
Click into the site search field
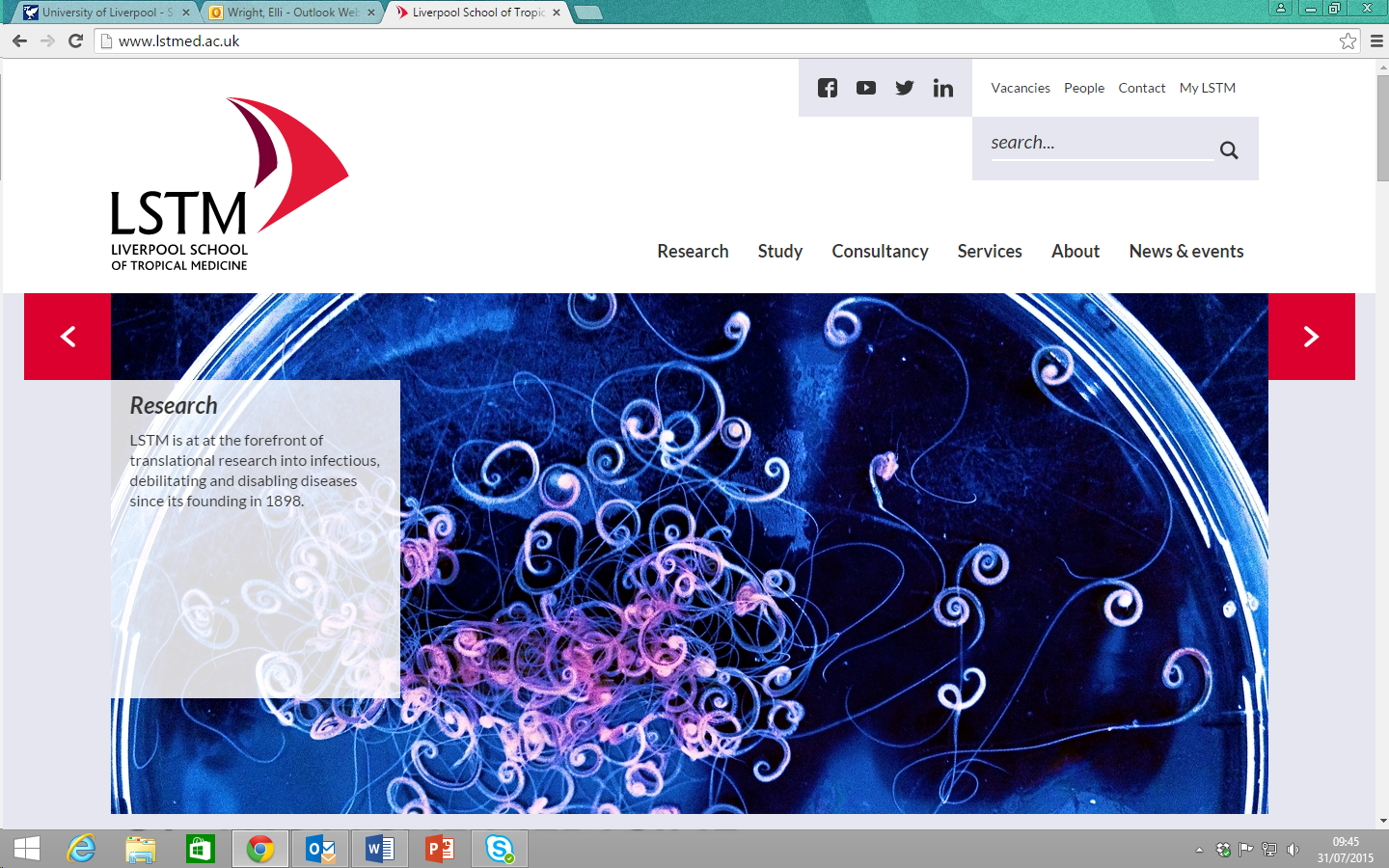pos(1100,143)
